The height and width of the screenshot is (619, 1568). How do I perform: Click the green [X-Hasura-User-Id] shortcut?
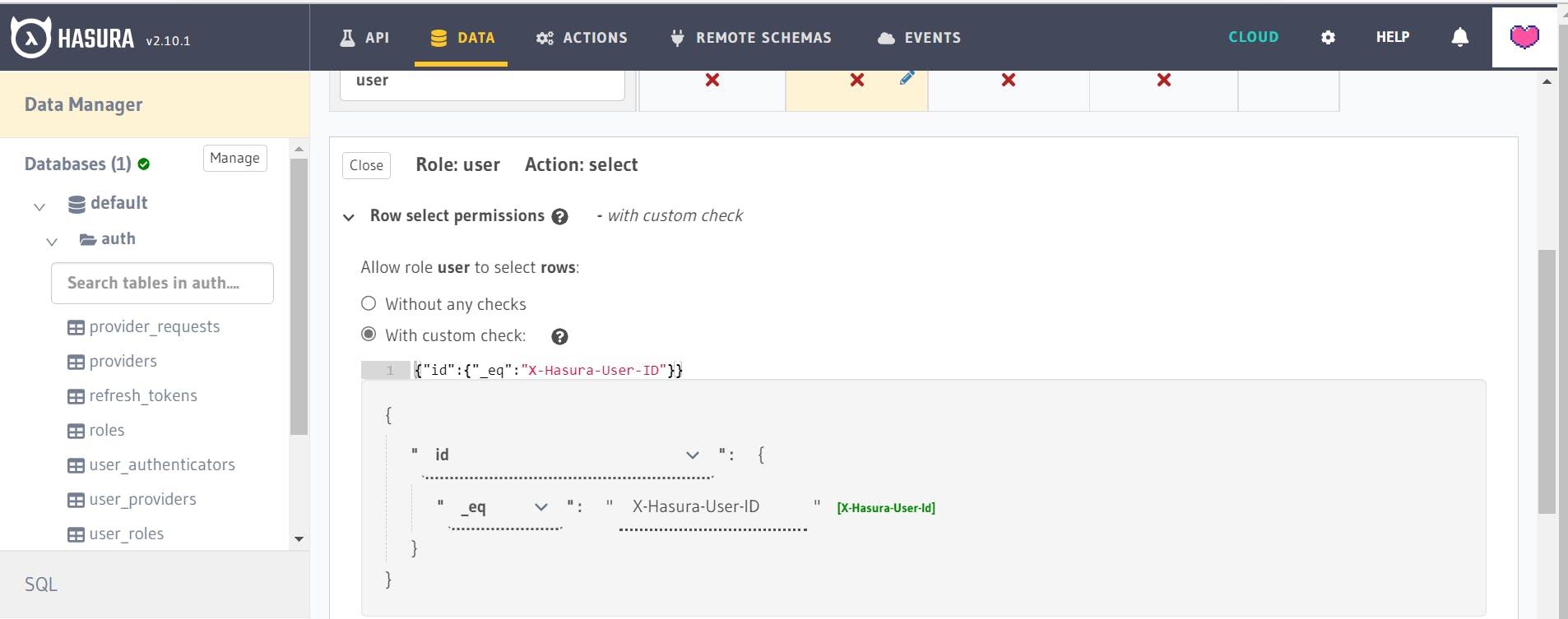(886, 508)
